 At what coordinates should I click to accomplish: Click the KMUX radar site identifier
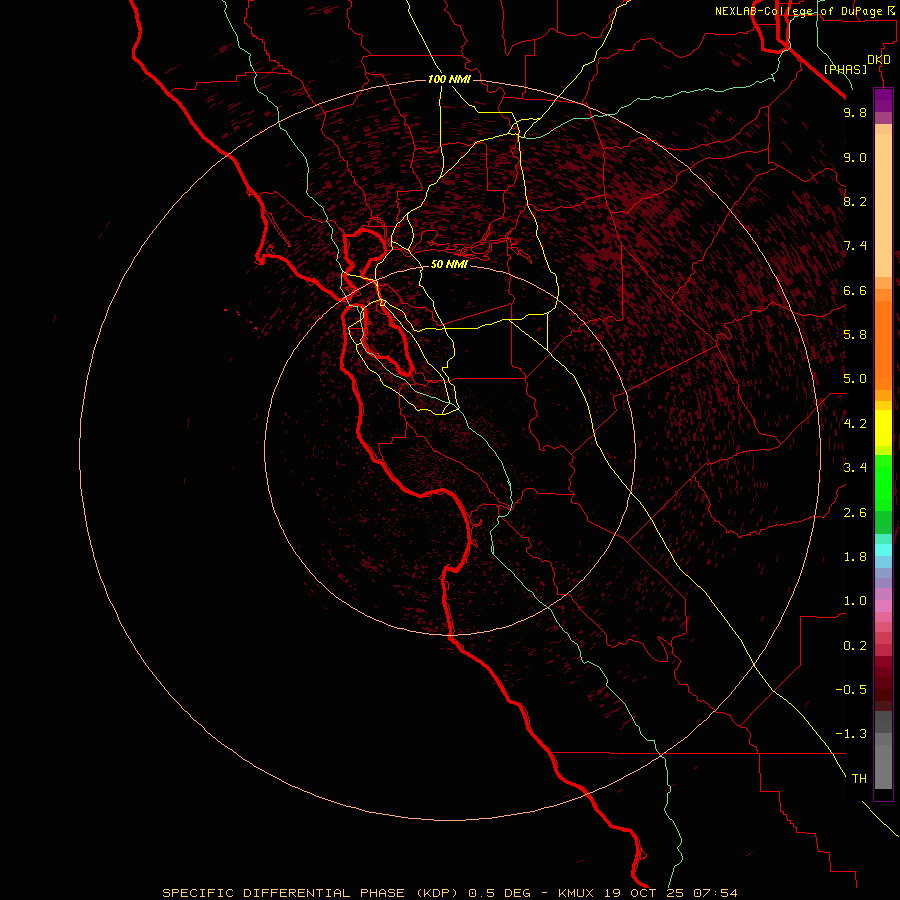pyautogui.click(x=577, y=893)
